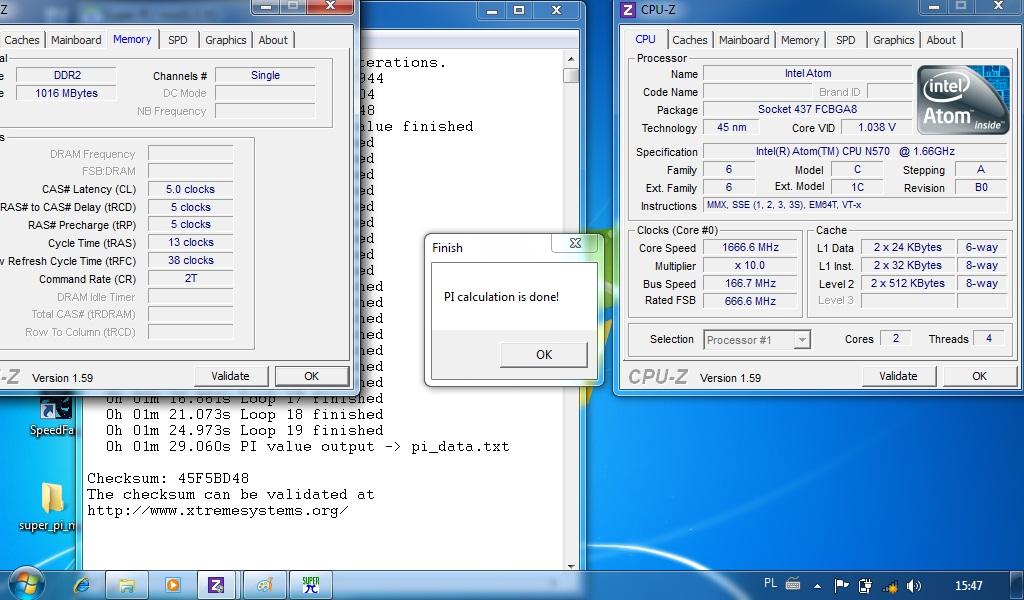Viewport: 1024px width, 600px height.
Task: Open the Action Center flag icon
Action: pos(842,586)
